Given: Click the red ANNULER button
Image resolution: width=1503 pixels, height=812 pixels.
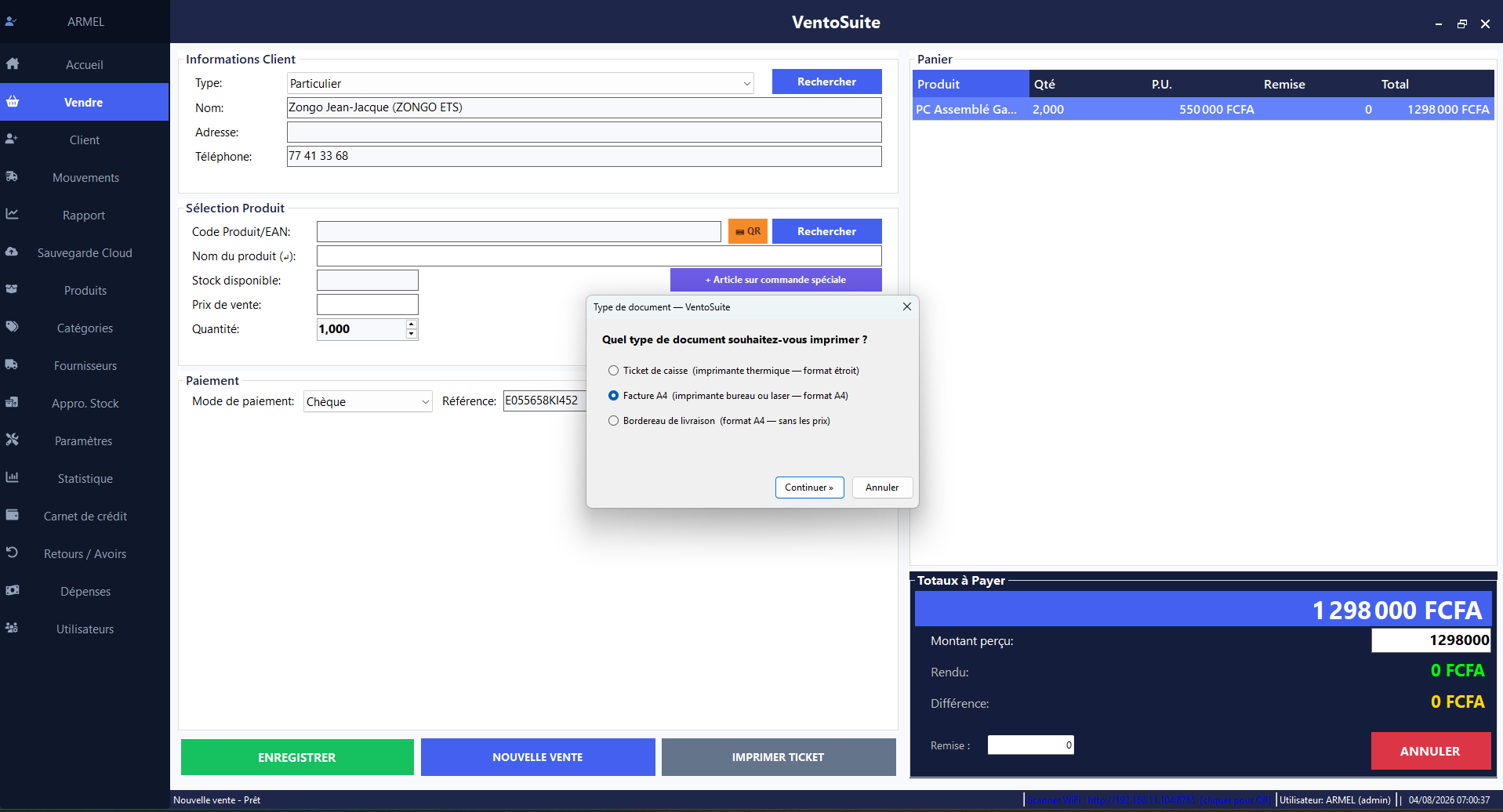Looking at the screenshot, I should pos(1431,751).
